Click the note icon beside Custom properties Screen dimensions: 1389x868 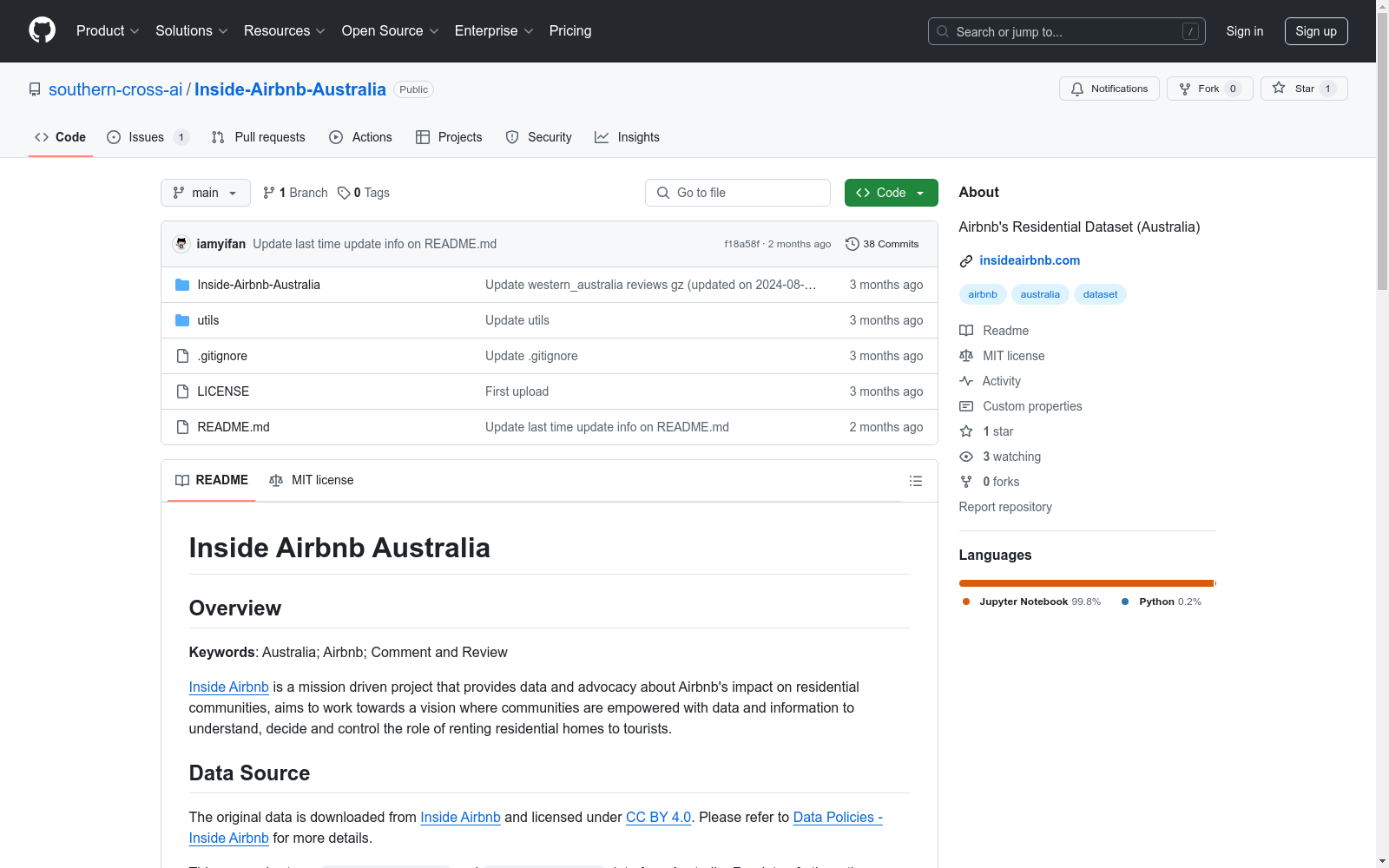pos(966,406)
